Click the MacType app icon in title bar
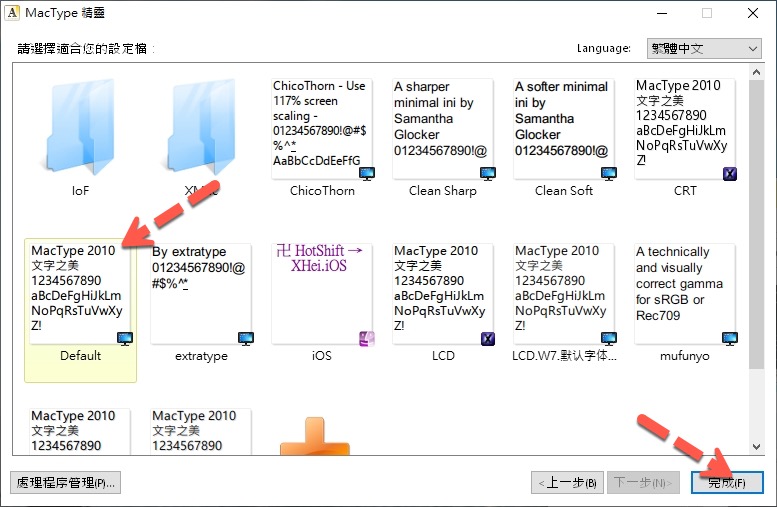 12,12
